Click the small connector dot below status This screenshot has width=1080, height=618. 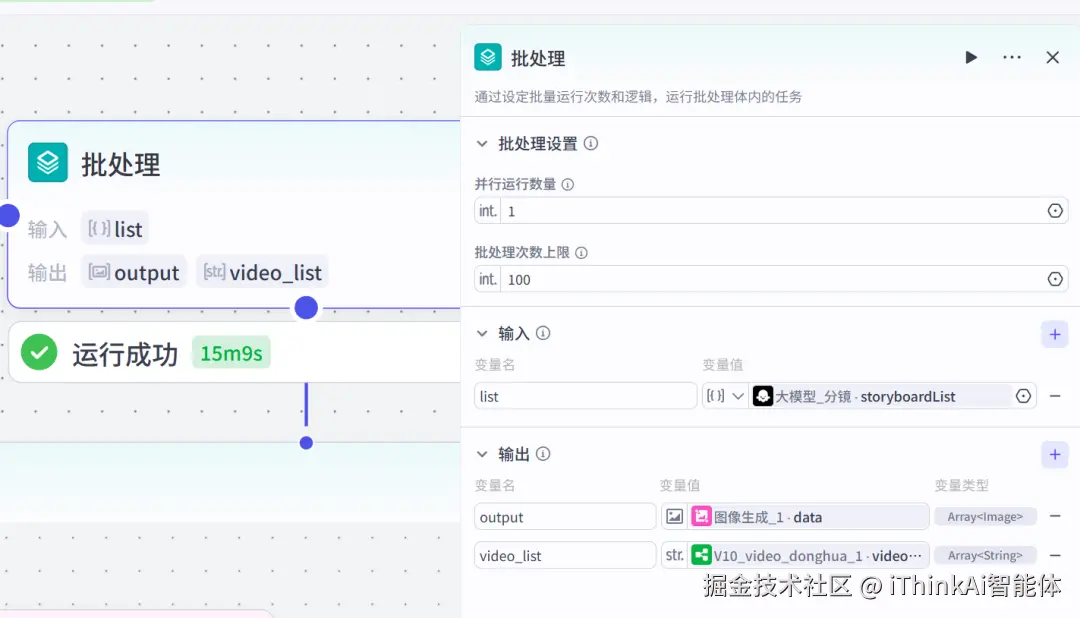[x=307, y=443]
